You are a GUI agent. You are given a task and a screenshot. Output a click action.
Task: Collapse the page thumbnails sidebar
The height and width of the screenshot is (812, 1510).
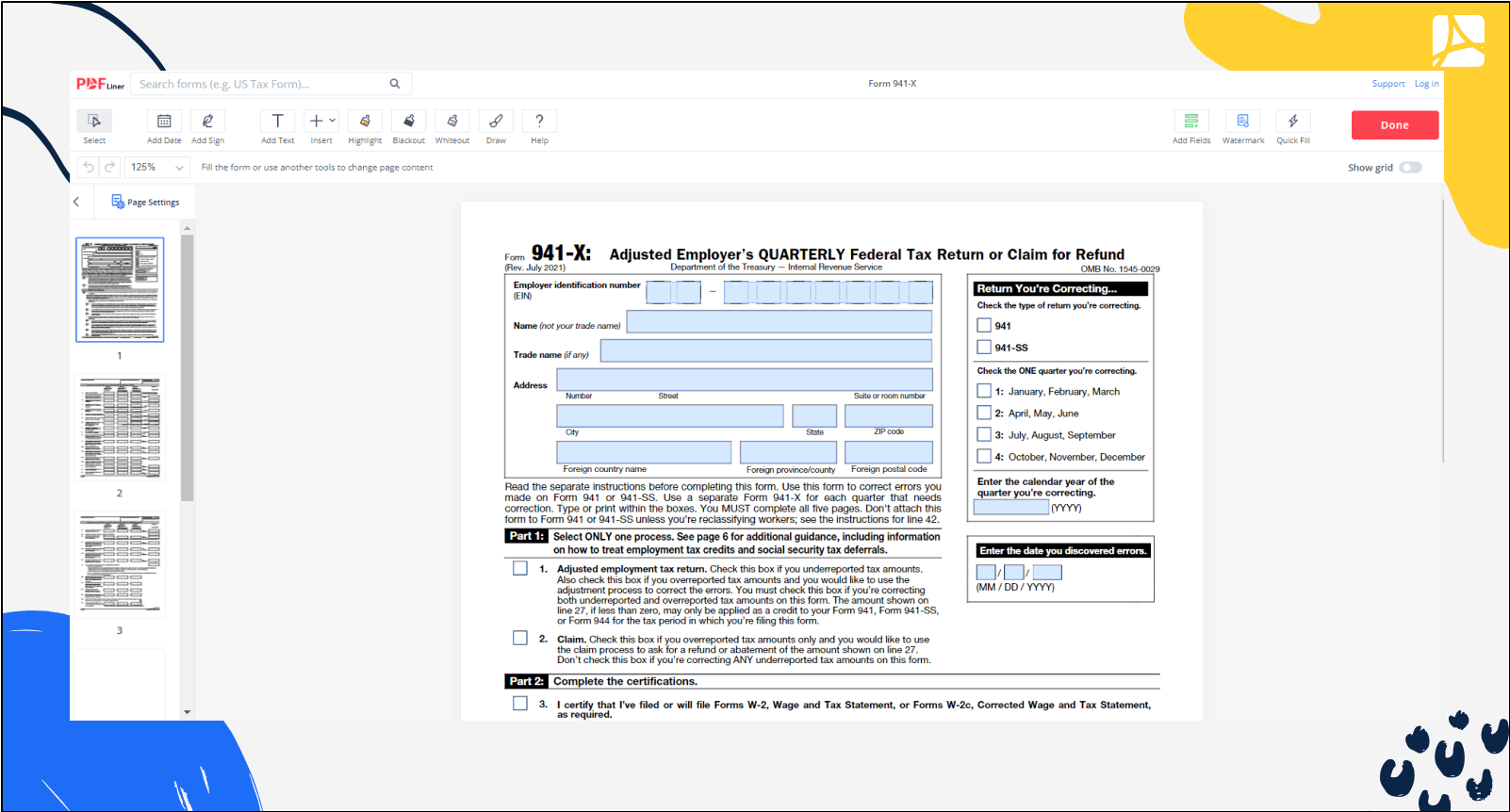point(76,202)
